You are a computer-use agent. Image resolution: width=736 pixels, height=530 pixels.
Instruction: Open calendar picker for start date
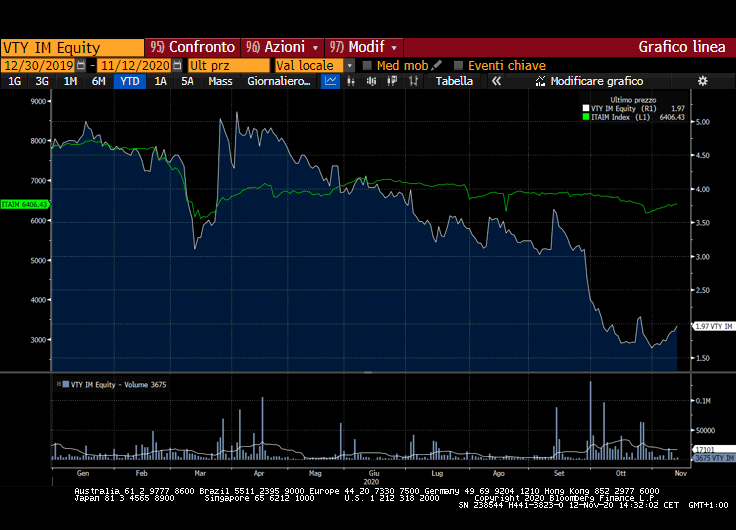(x=81, y=65)
